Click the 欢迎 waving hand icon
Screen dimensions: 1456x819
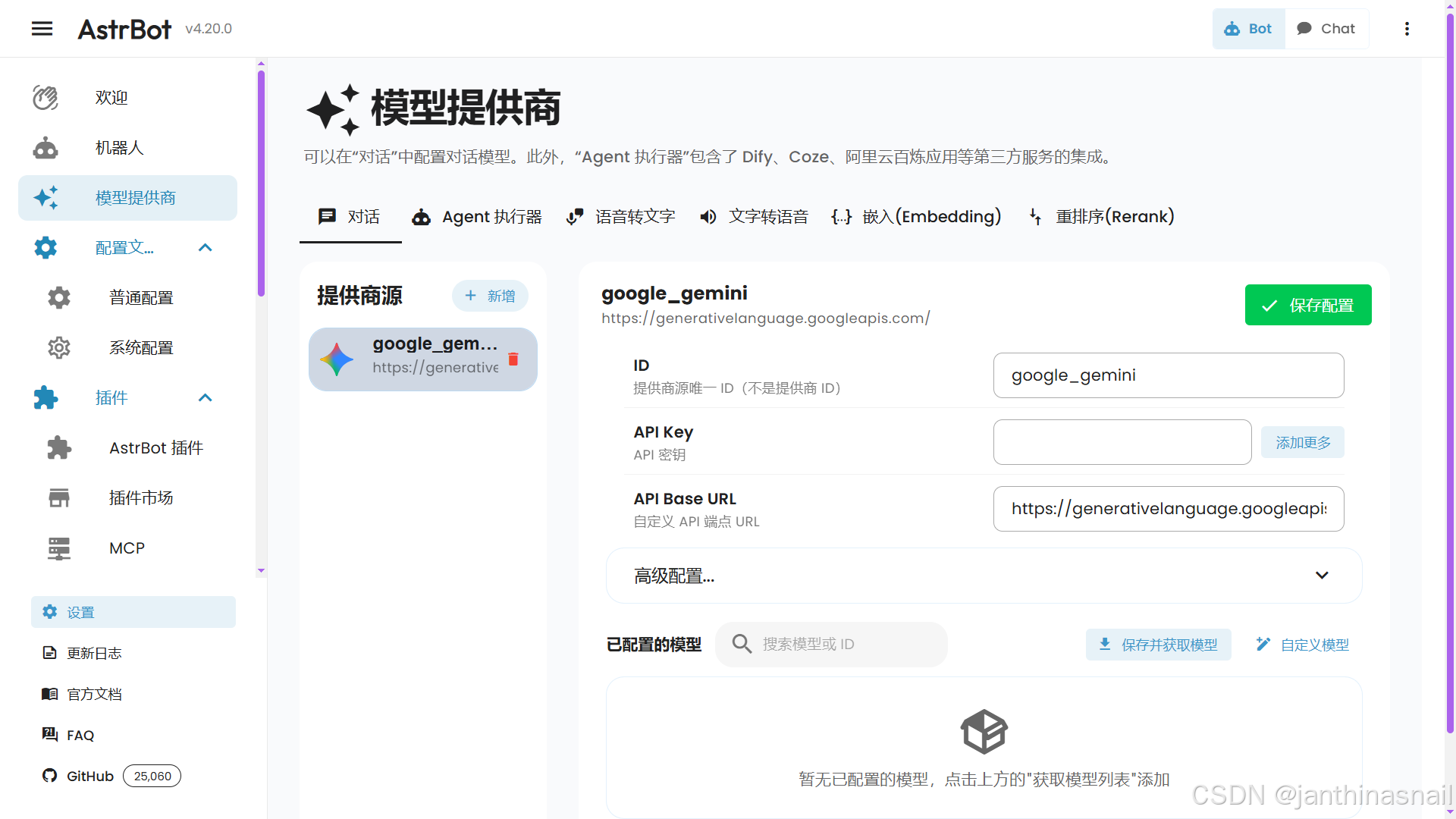coord(45,98)
